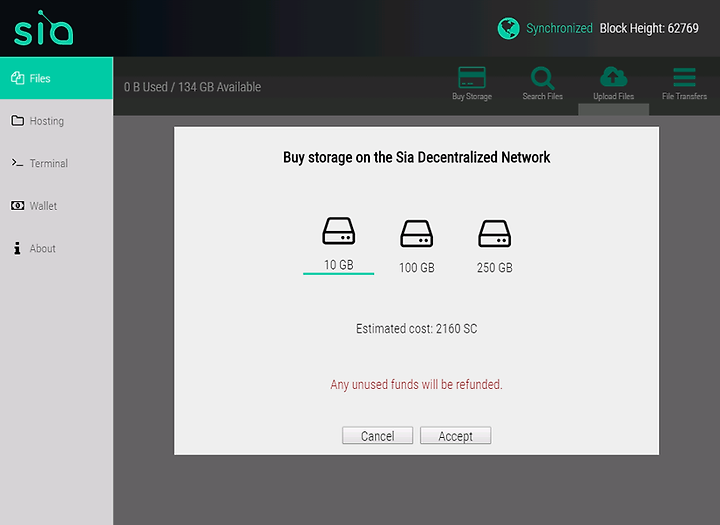Click the Synchronized status text
The image size is (720, 525).
(x=559, y=28)
